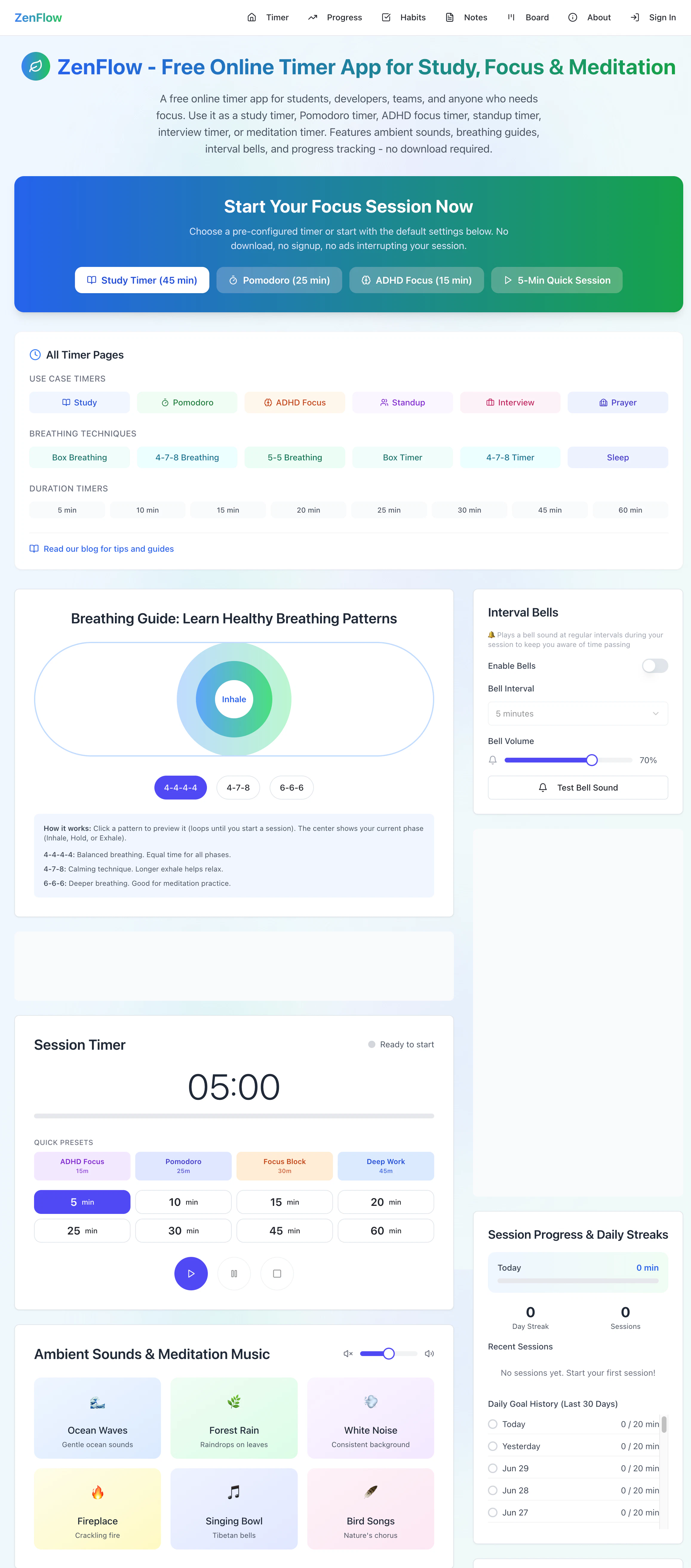Mute ambient sounds via speaker-off icon
Image resolution: width=691 pixels, height=1568 pixels.
point(348,1354)
